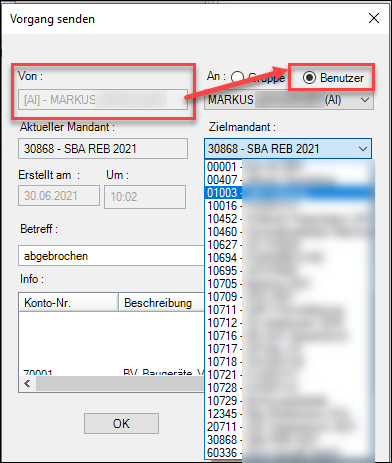Collapse the Zielmandant dropdown arrow
Image resolution: width=392 pixels, height=463 pixels.
pyautogui.click(x=363, y=149)
